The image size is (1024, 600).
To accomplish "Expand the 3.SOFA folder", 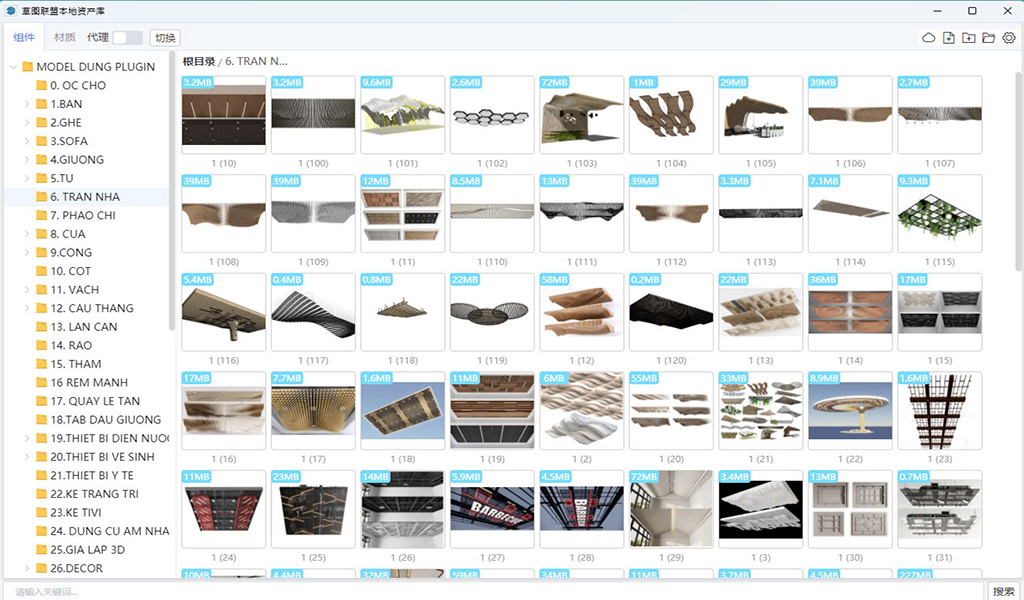I will [27, 141].
